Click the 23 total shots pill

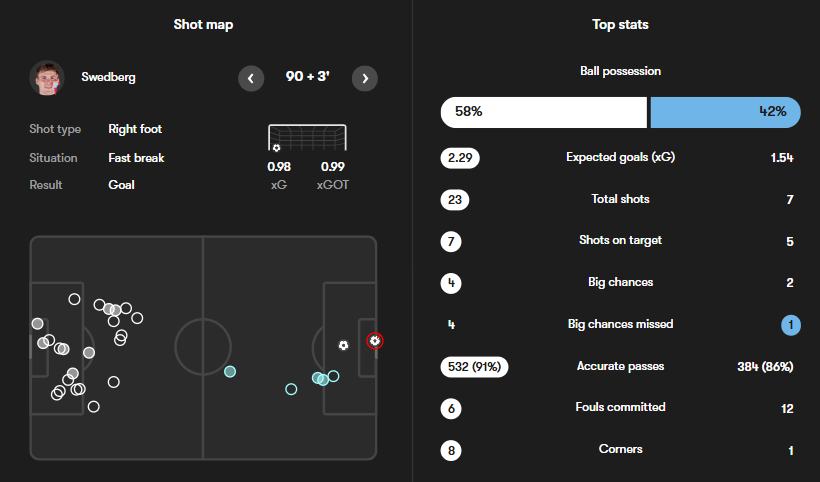(x=454, y=199)
